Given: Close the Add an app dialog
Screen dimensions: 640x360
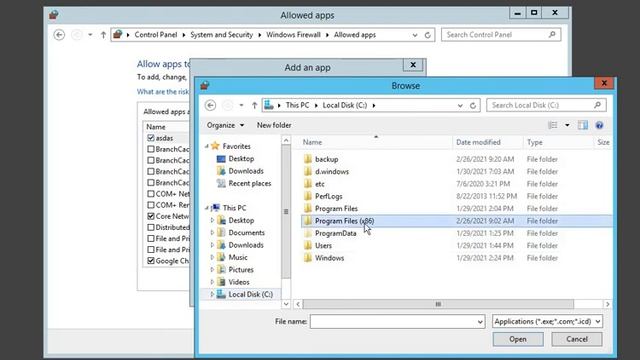Looking at the screenshot, I should tap(413, 65).
